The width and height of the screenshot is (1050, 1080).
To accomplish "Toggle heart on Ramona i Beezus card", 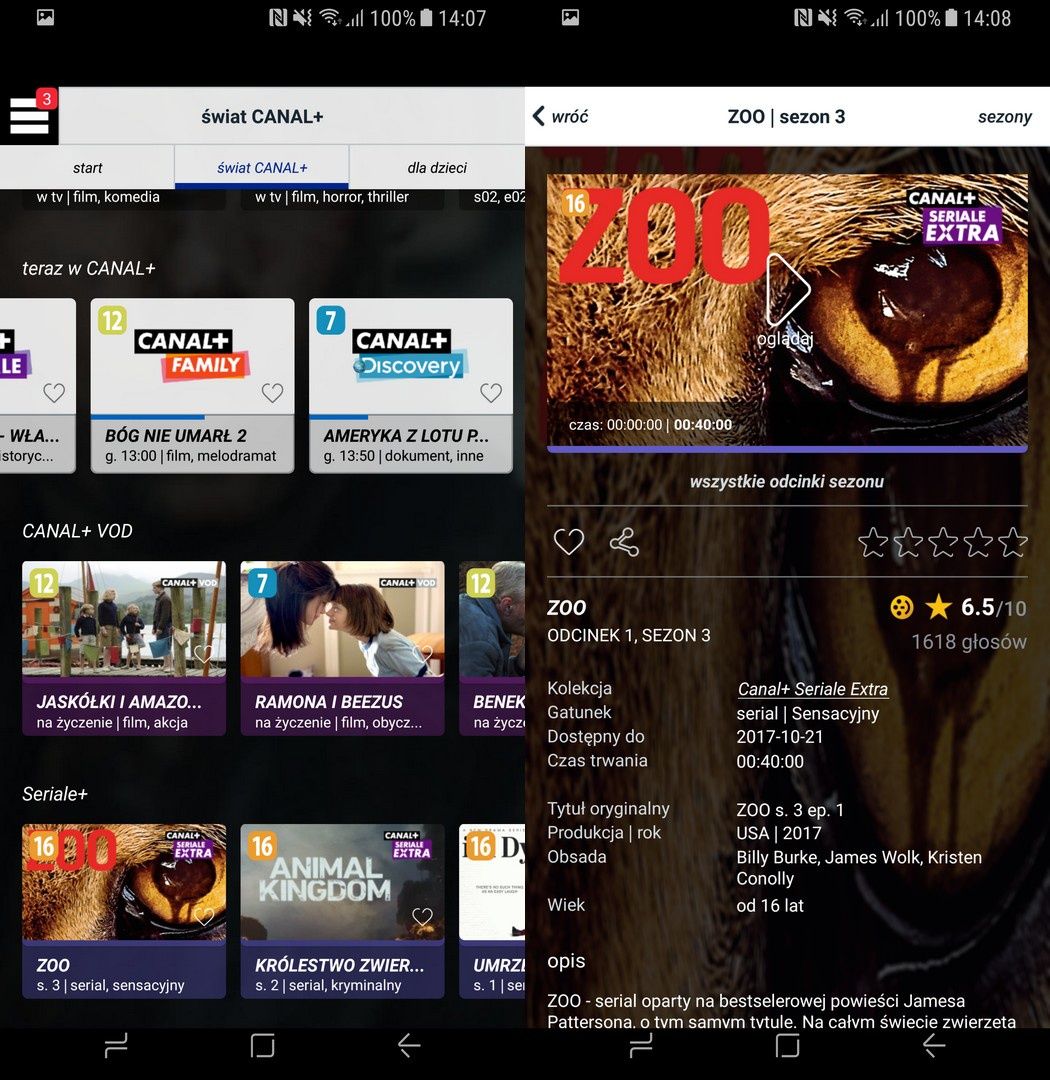I will pos(422,654).
